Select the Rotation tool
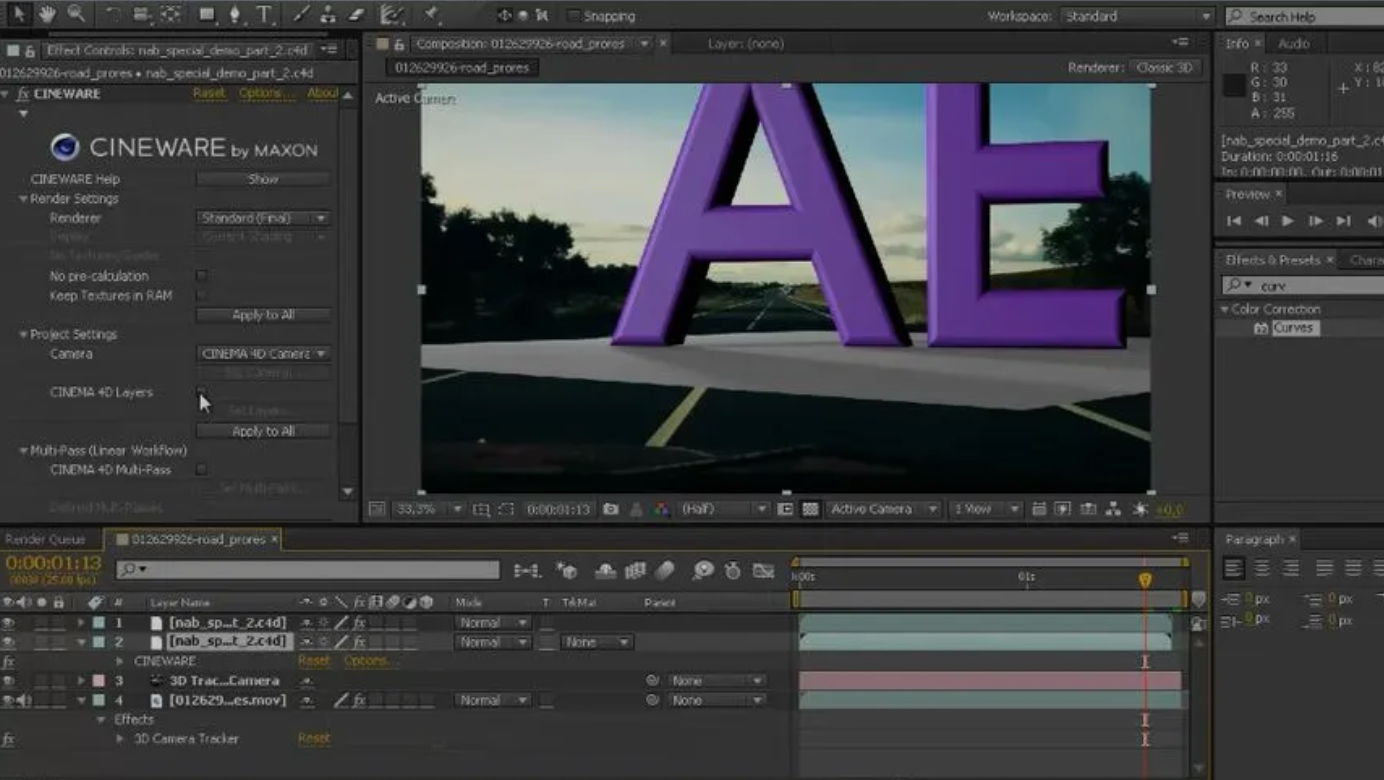 tap(112, 15)
